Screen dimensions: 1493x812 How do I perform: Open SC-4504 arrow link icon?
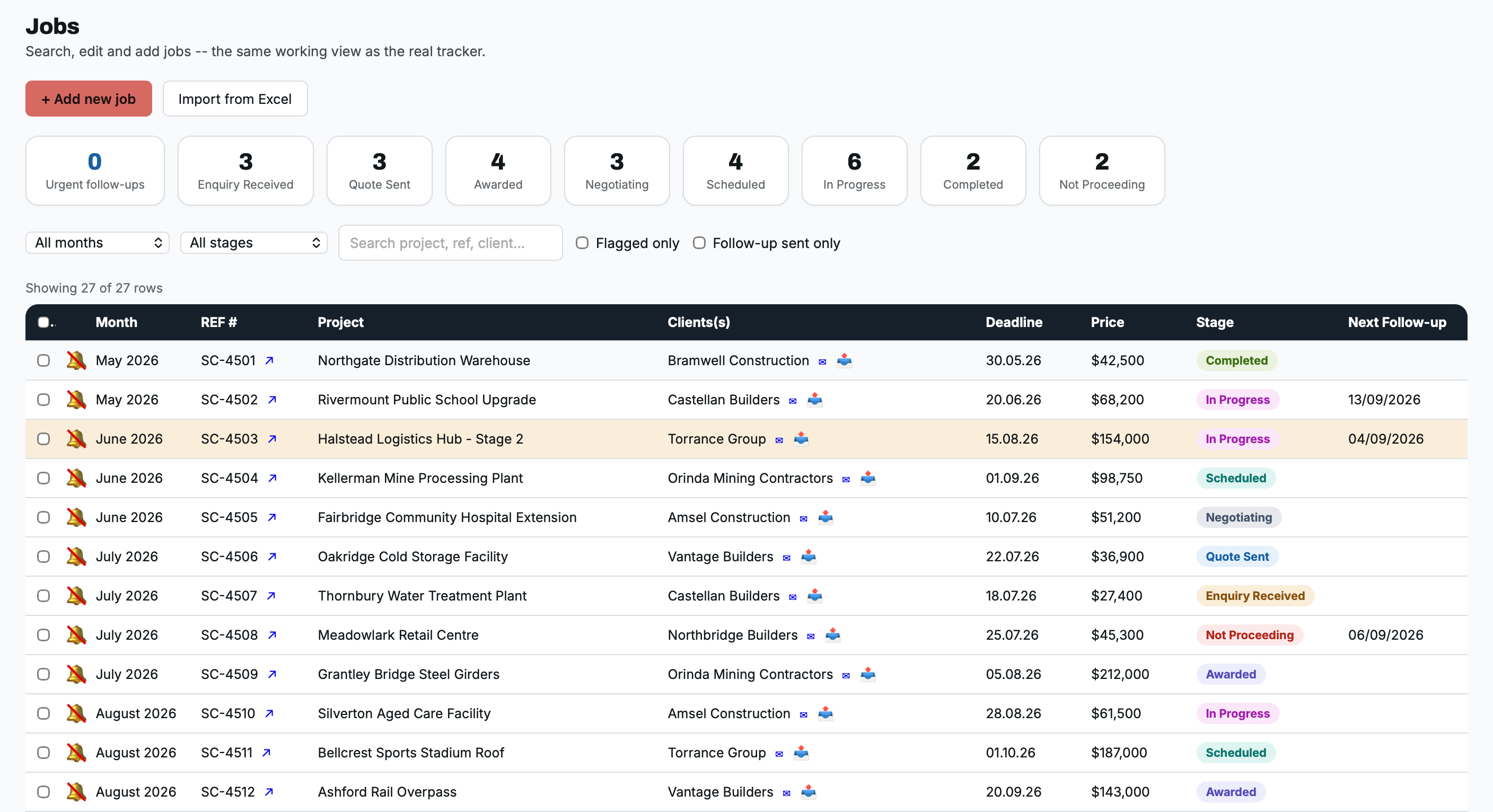click(x=272, y=478)
